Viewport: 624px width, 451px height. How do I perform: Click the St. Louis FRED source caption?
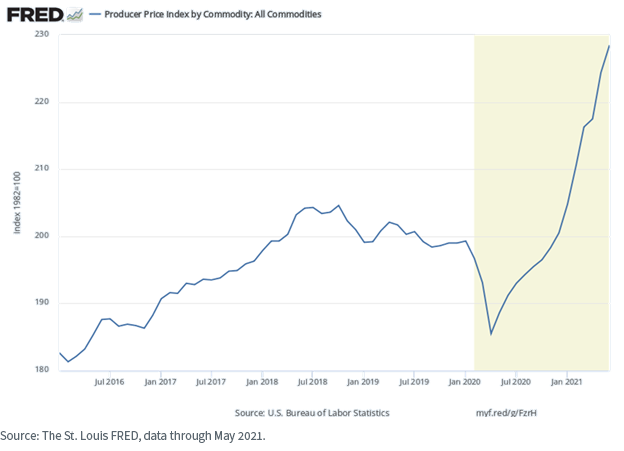133,435
